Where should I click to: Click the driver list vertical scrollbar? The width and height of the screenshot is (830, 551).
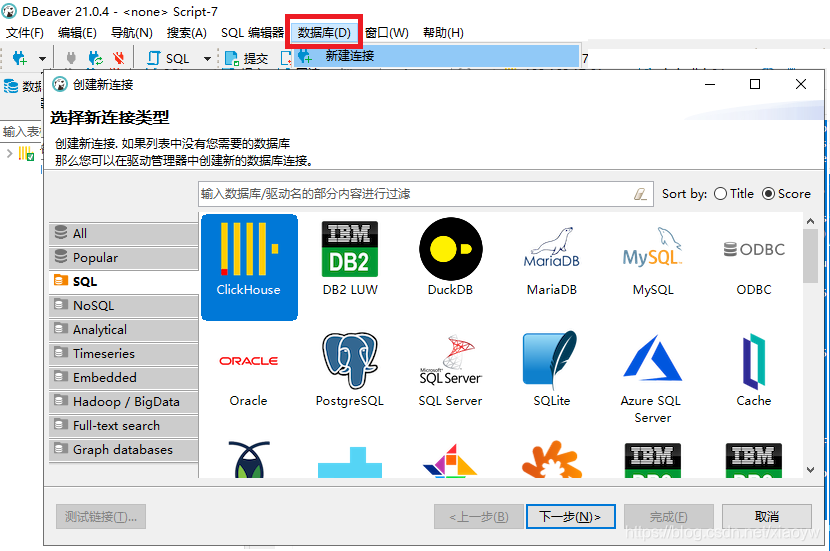810,256
